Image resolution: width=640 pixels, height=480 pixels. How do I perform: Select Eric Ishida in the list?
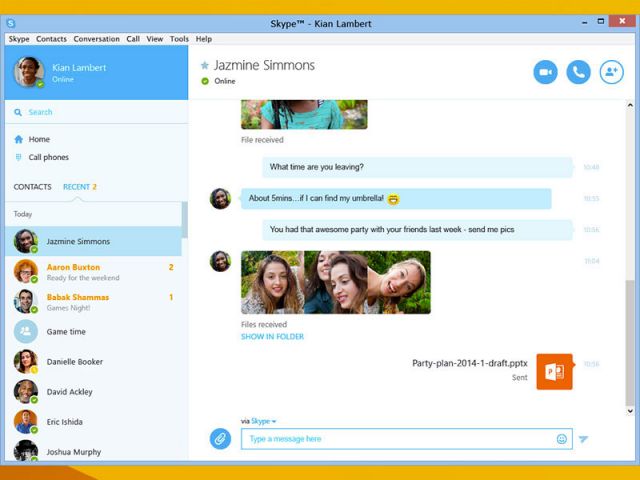pyautogui.click(x=93, y=422)
